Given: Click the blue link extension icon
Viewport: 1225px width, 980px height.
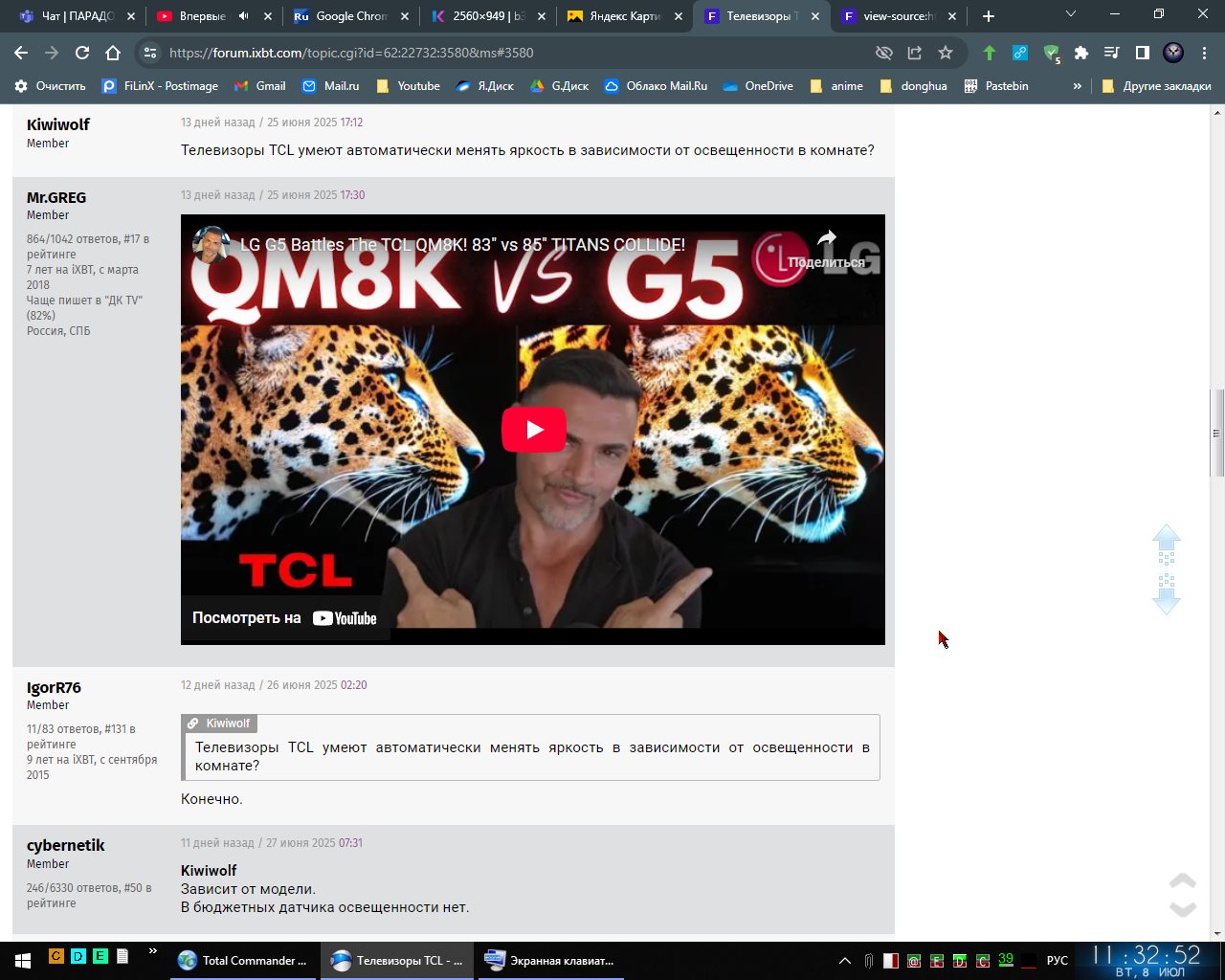Looking at the screenshot, I should (1020, 53).
